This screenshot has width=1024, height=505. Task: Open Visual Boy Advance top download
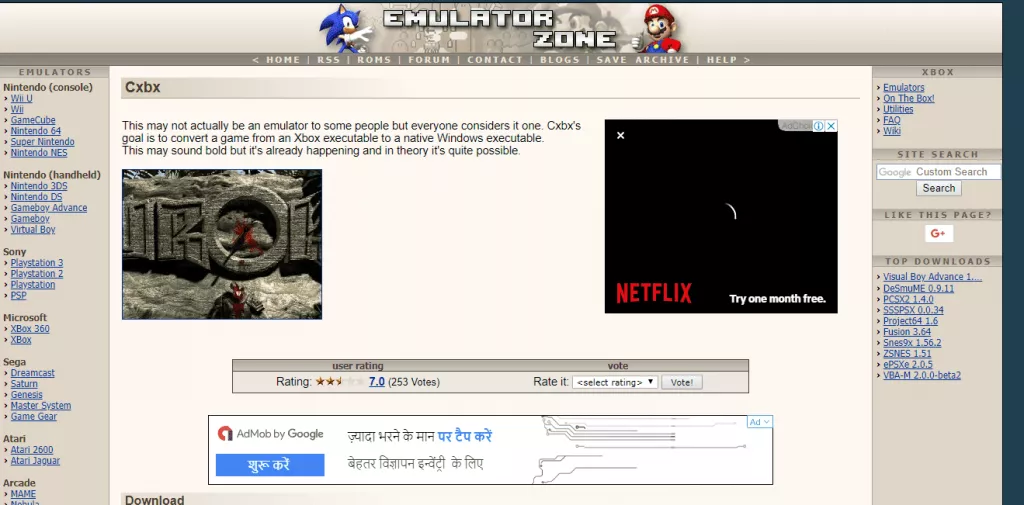coord(933,277)
